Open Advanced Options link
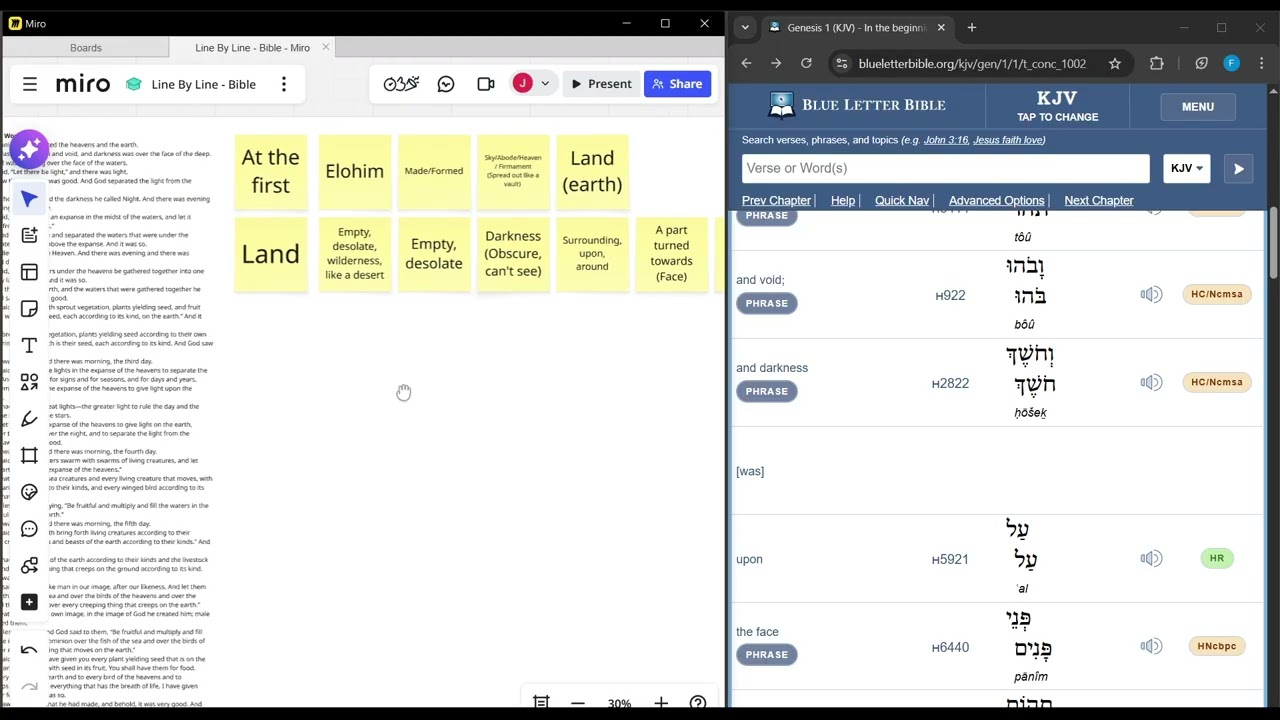The height and width of the screenshot is (720, 1280). tap(996, 201)
